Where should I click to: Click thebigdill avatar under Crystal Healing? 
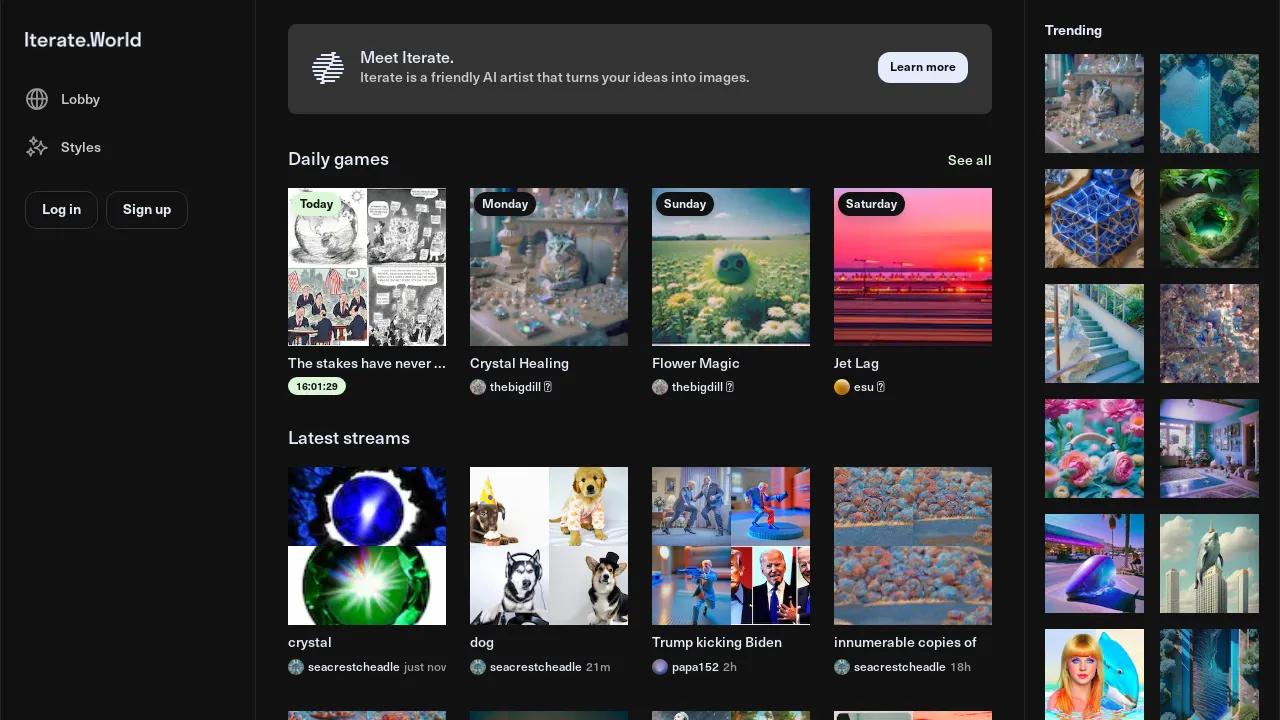coord(478,387)
